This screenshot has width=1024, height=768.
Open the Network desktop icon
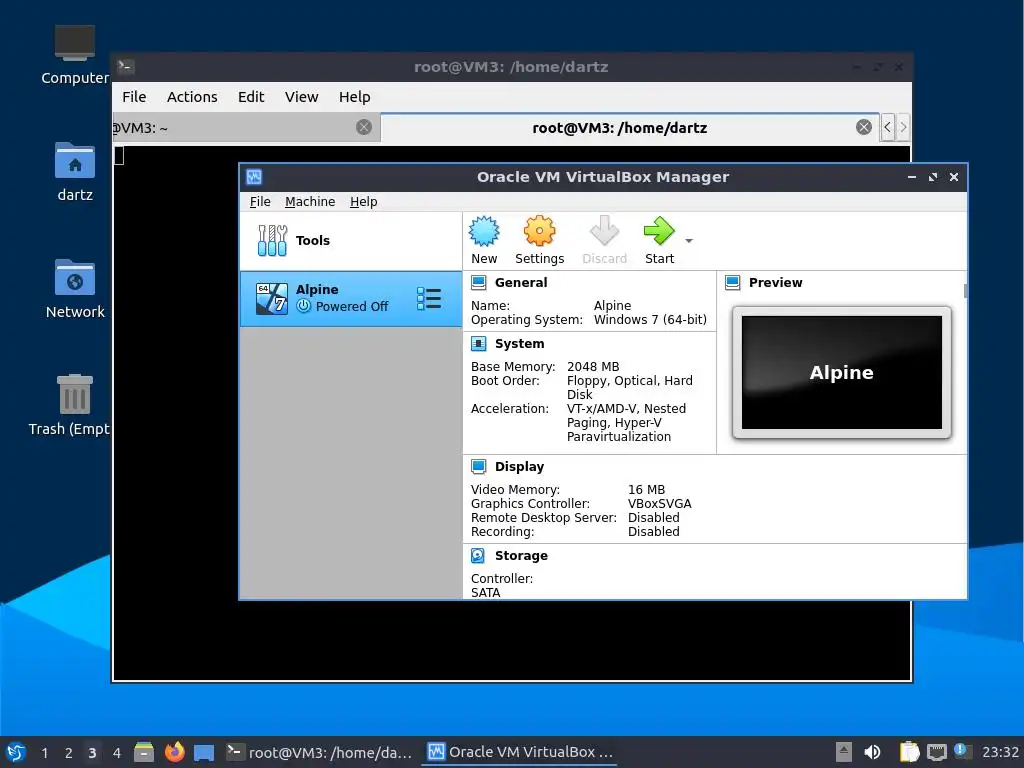[74, 289]
